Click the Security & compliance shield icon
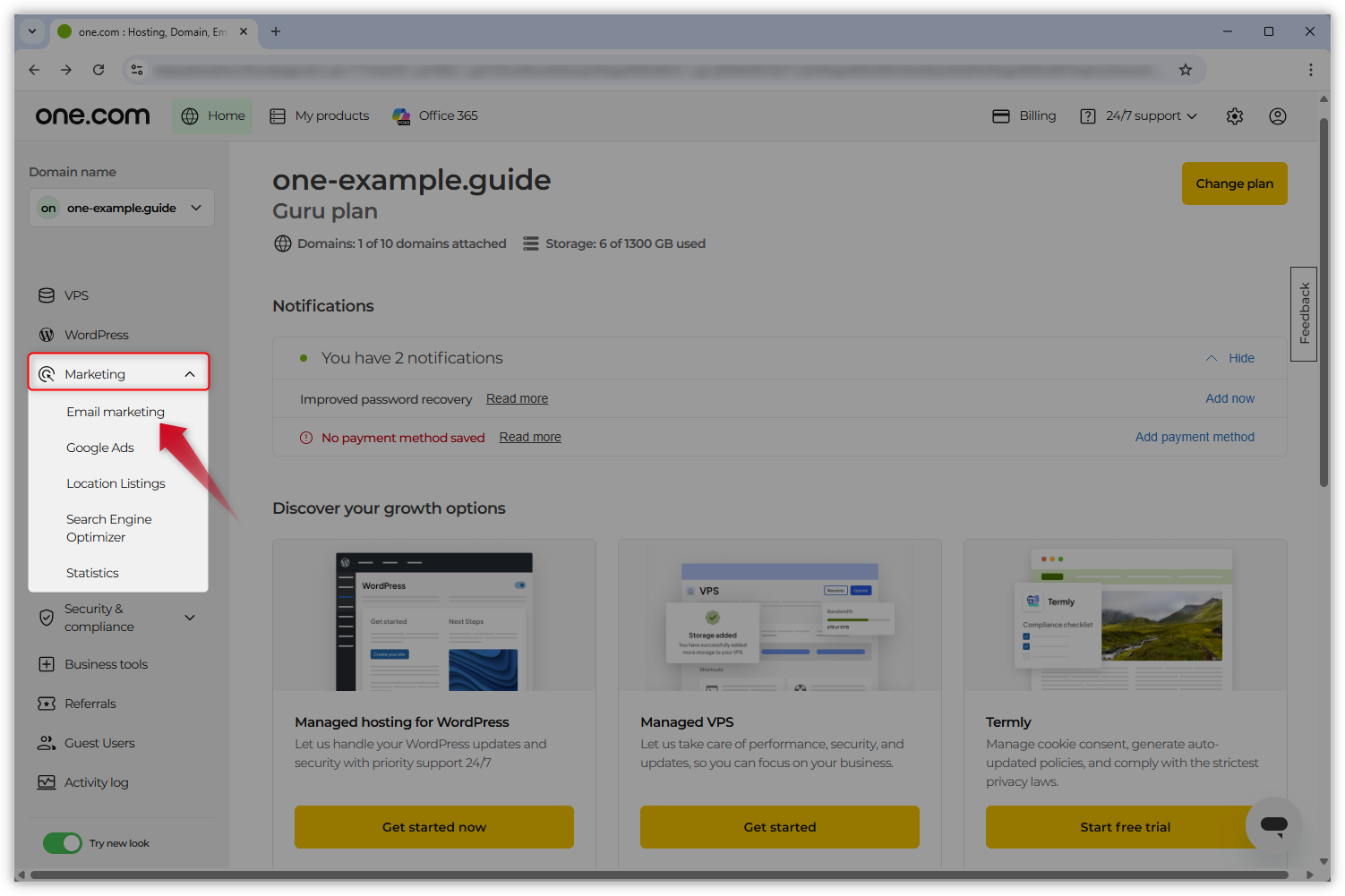 (x=47, y=618)
